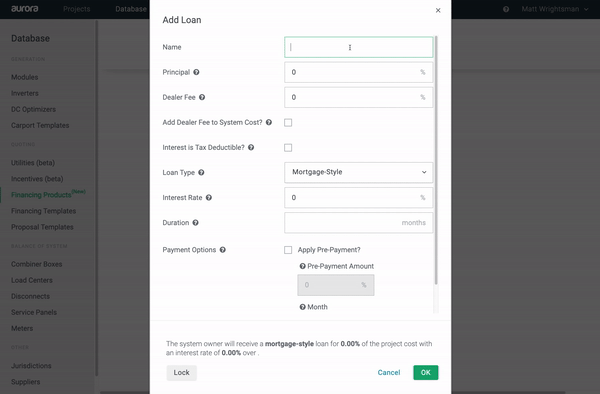Click the Interest Rate help icon
600x394 pixels.
[209, 197]
